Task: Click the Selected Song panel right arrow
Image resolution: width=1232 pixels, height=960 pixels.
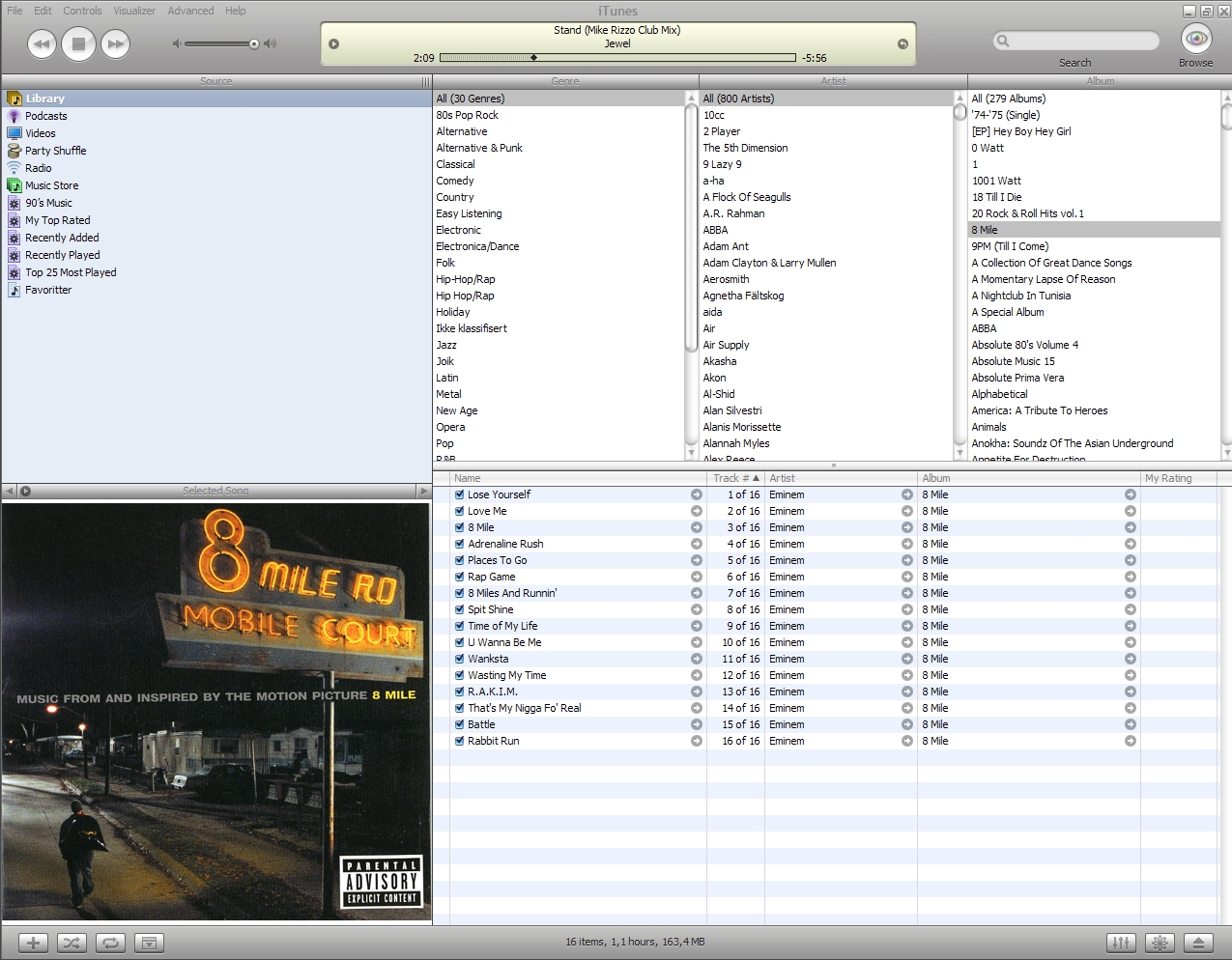Action: click(x=423, y=491)
